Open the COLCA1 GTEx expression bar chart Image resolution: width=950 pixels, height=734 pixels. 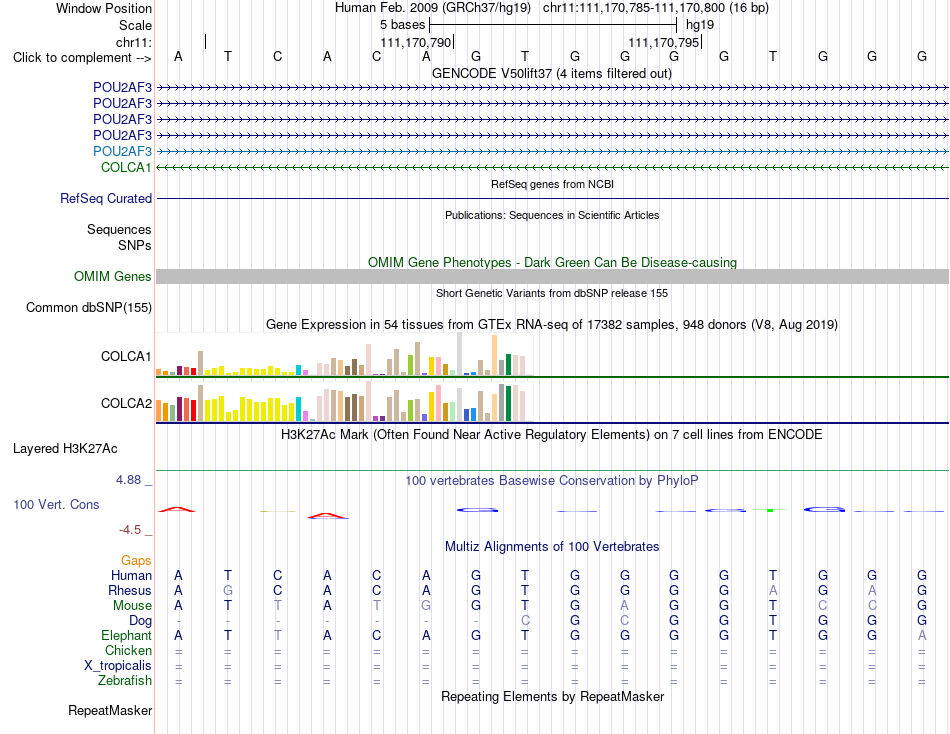345,355
